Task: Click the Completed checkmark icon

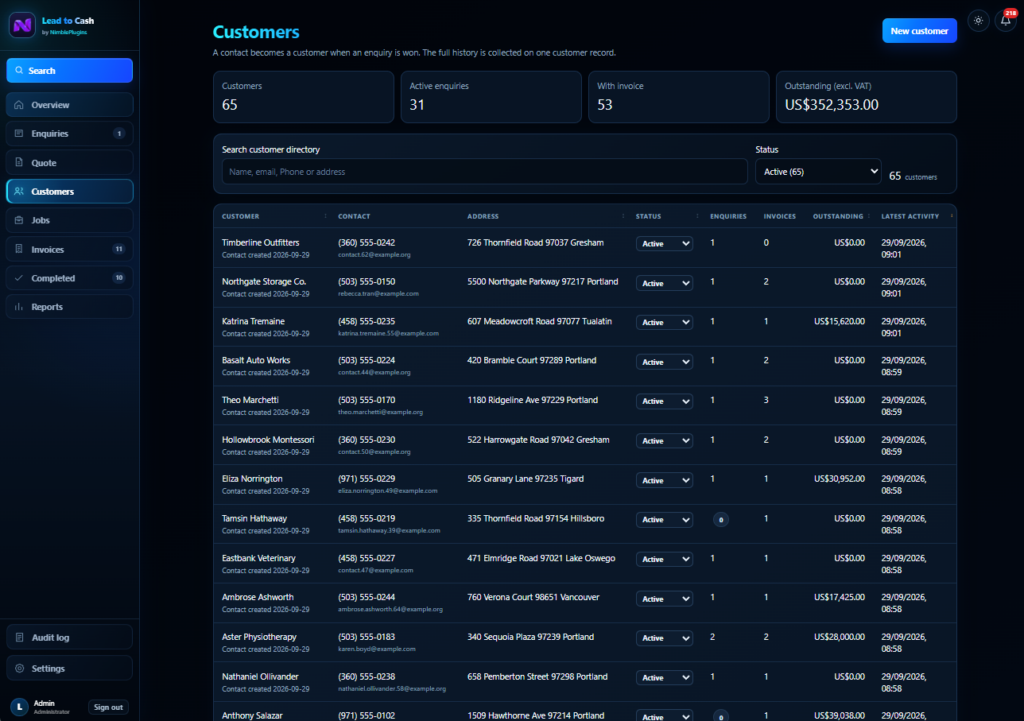Action: pyautogui.click(x=19, y=278)
